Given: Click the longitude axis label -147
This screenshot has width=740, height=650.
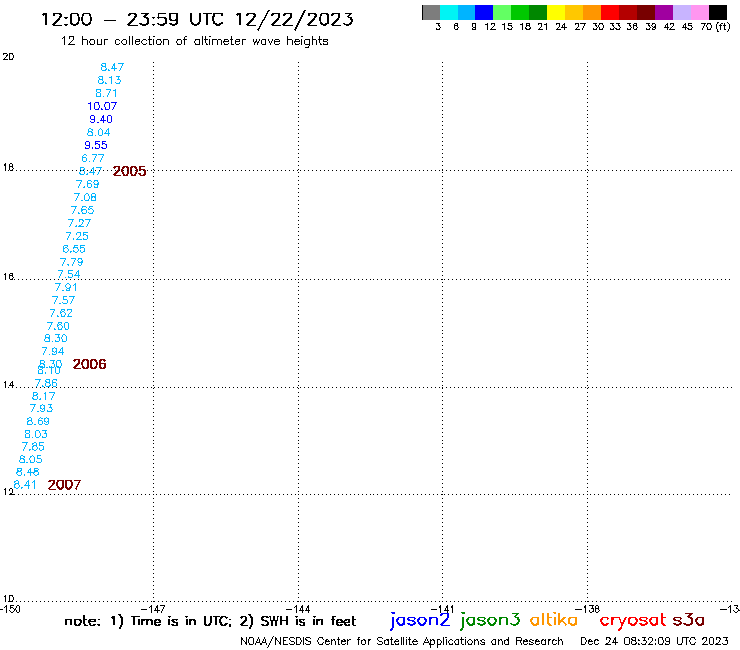Looking at the screenshot, I should point(153,609).
